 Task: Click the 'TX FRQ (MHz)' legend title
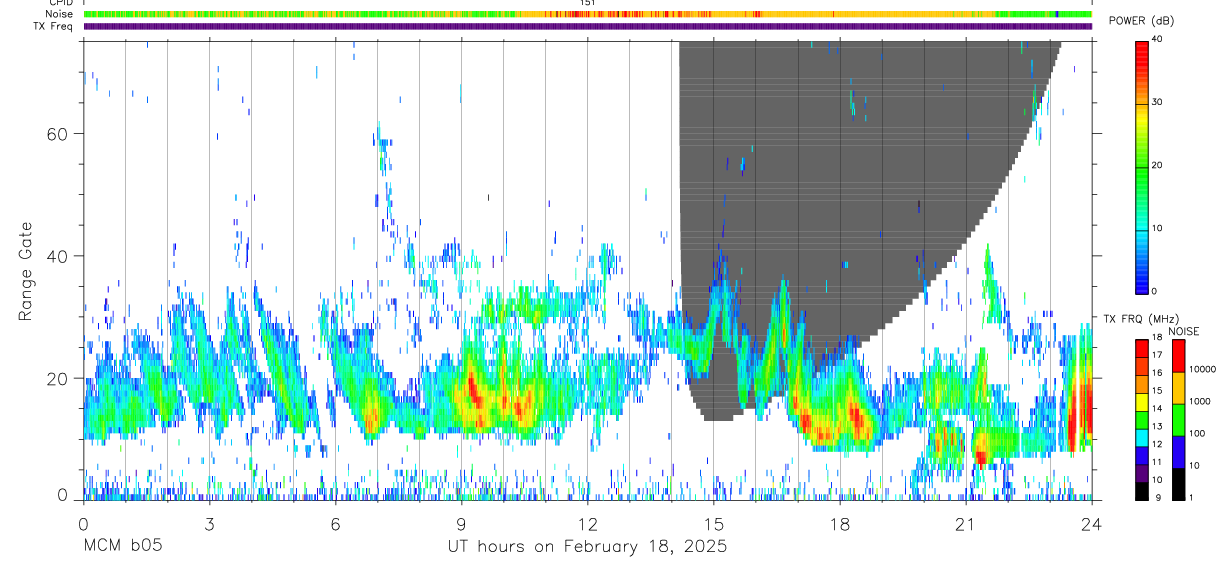(1140, 318)
